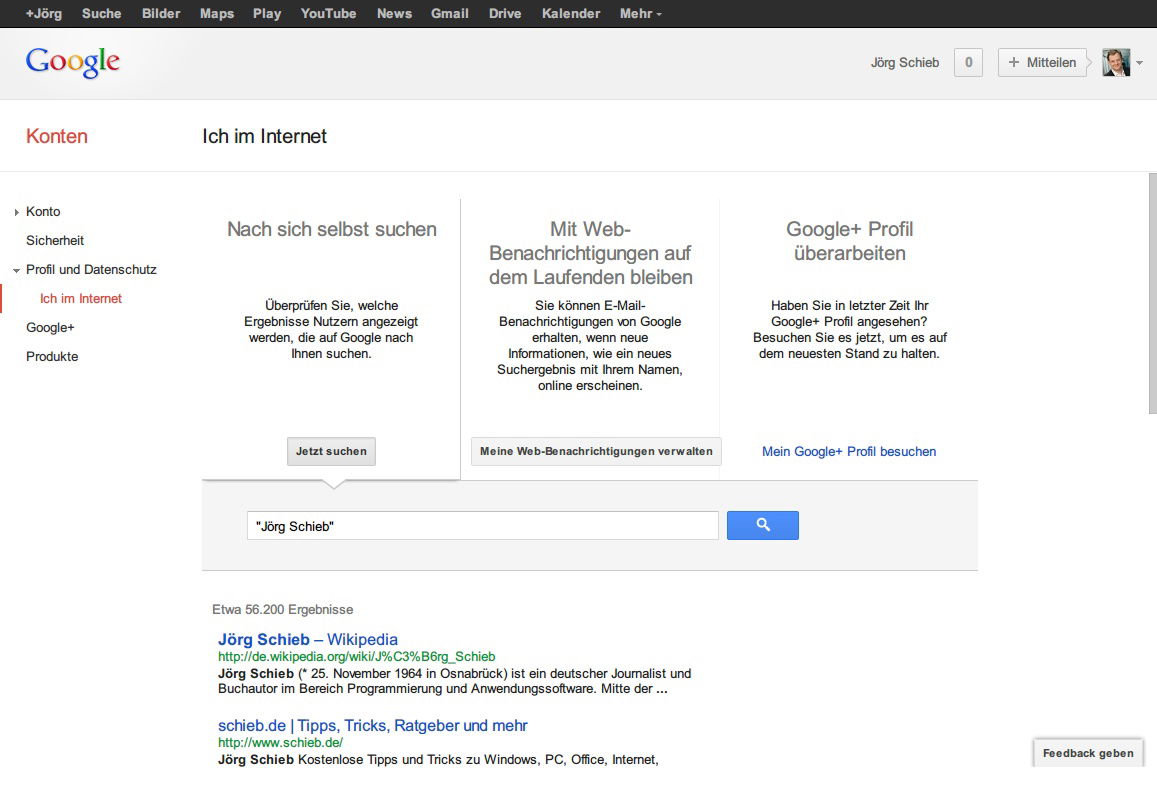This screenshot has height=788, width=1157.
Task: Select Google+ in the sidebar
Action: point(50,328)
